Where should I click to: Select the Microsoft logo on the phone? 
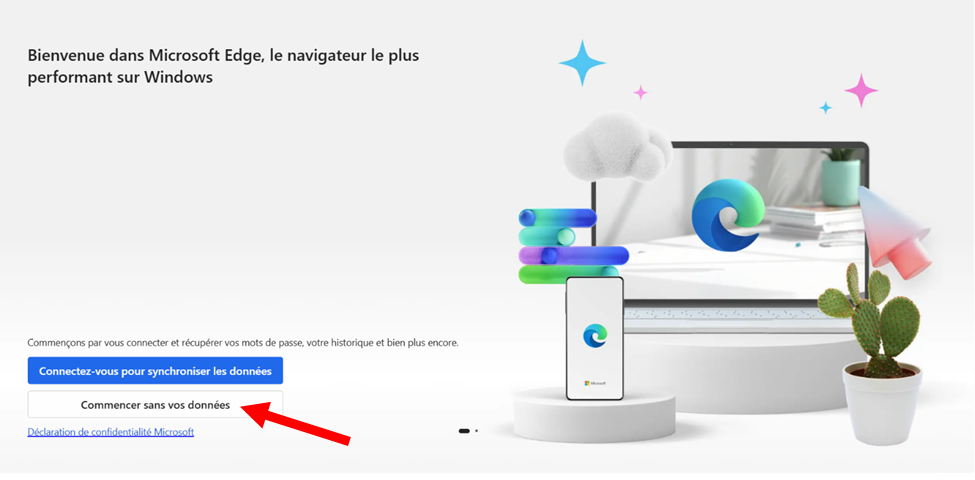tap(594, 383)
